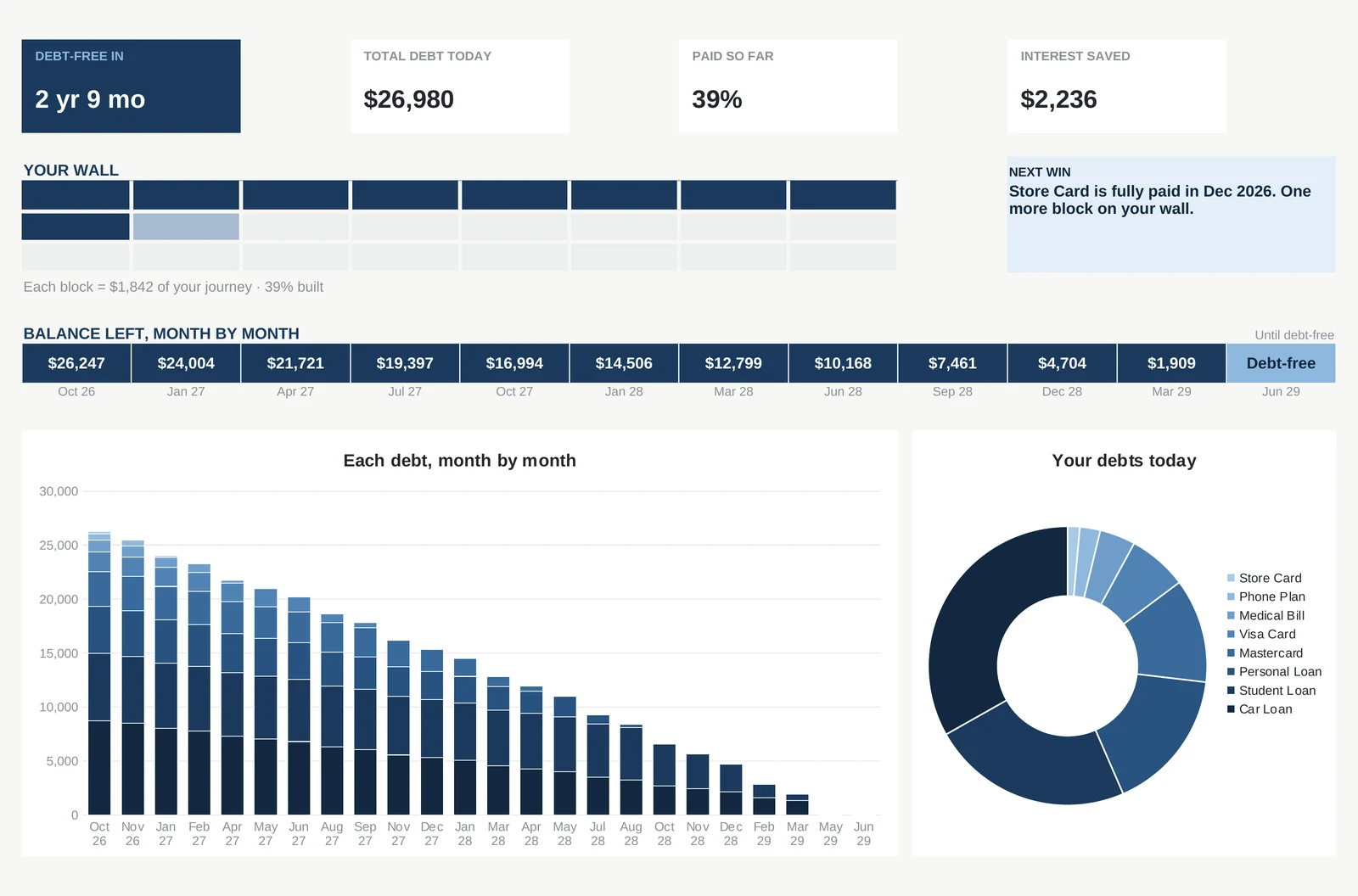Select the $14,506 Jan 28 balance cell

(x=624, y=363)
